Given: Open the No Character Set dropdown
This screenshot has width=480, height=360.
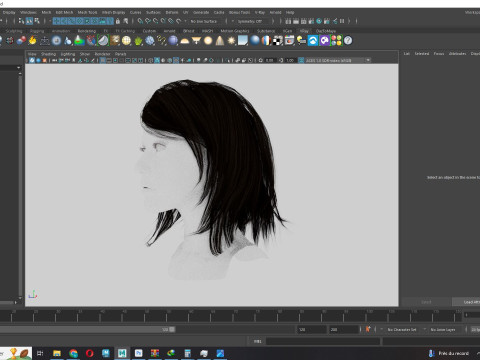Looking at the screenshot, I should coord(403,329).
